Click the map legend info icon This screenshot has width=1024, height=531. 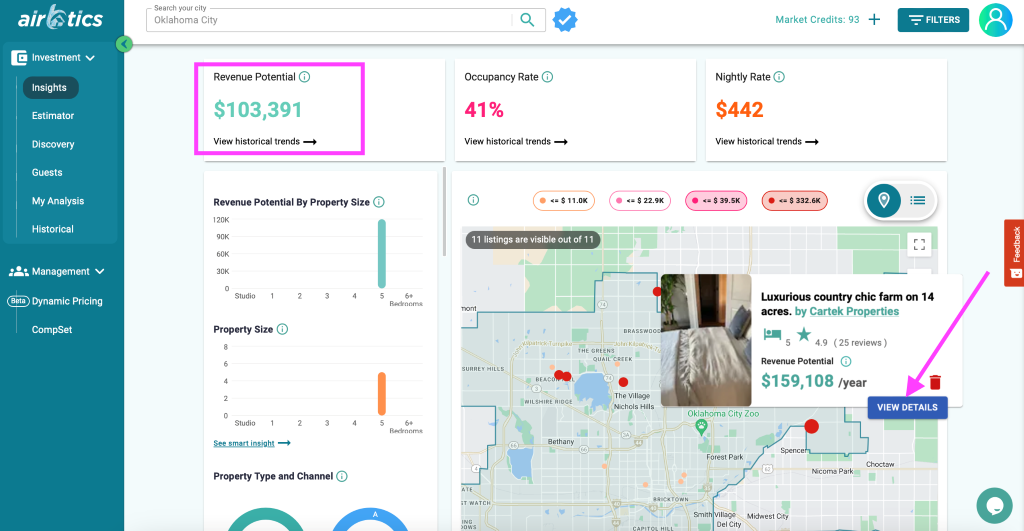[473, 200]
